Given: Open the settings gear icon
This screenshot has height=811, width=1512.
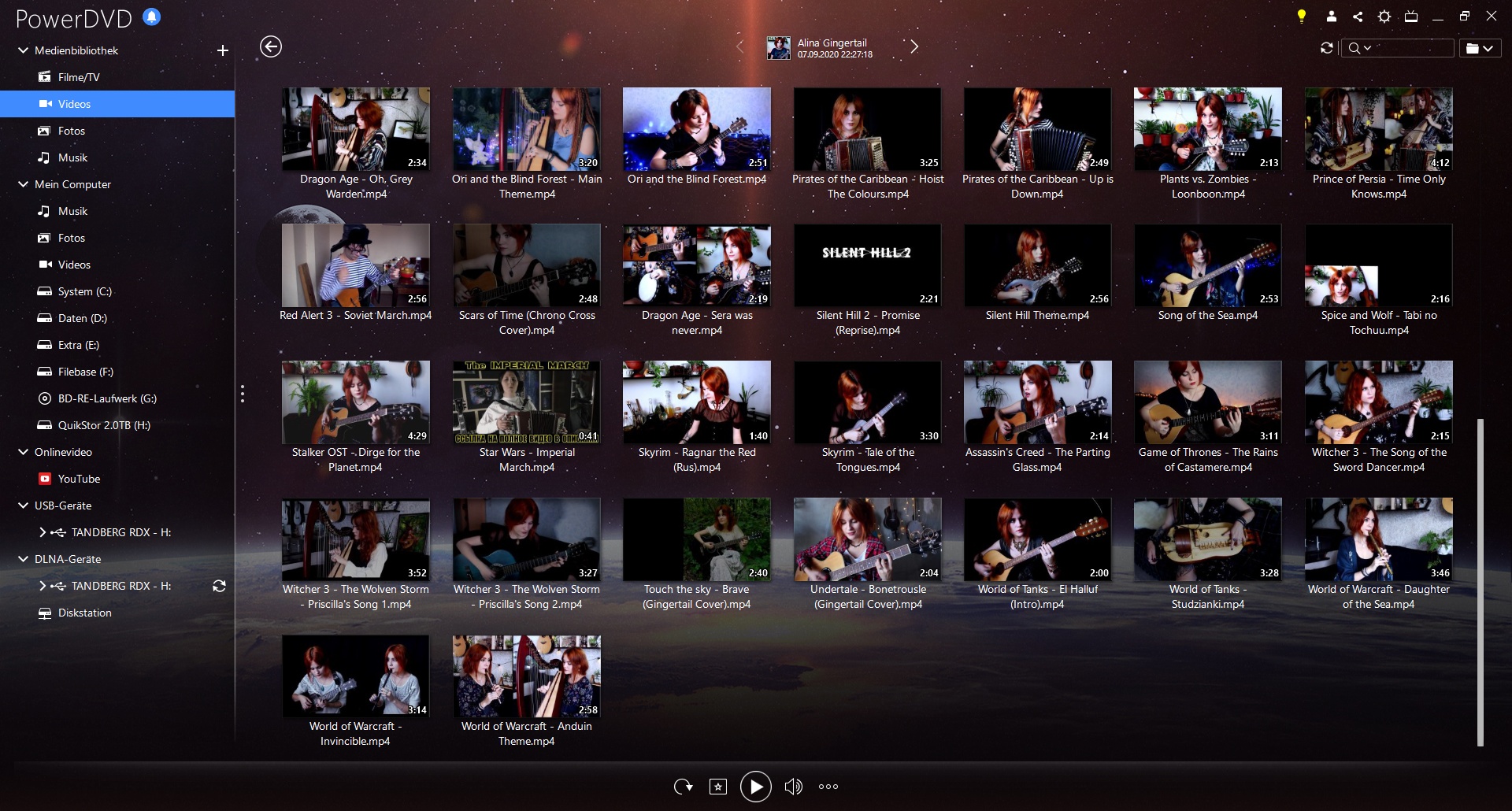Looking at the screenshot, I should point(1384,17).
